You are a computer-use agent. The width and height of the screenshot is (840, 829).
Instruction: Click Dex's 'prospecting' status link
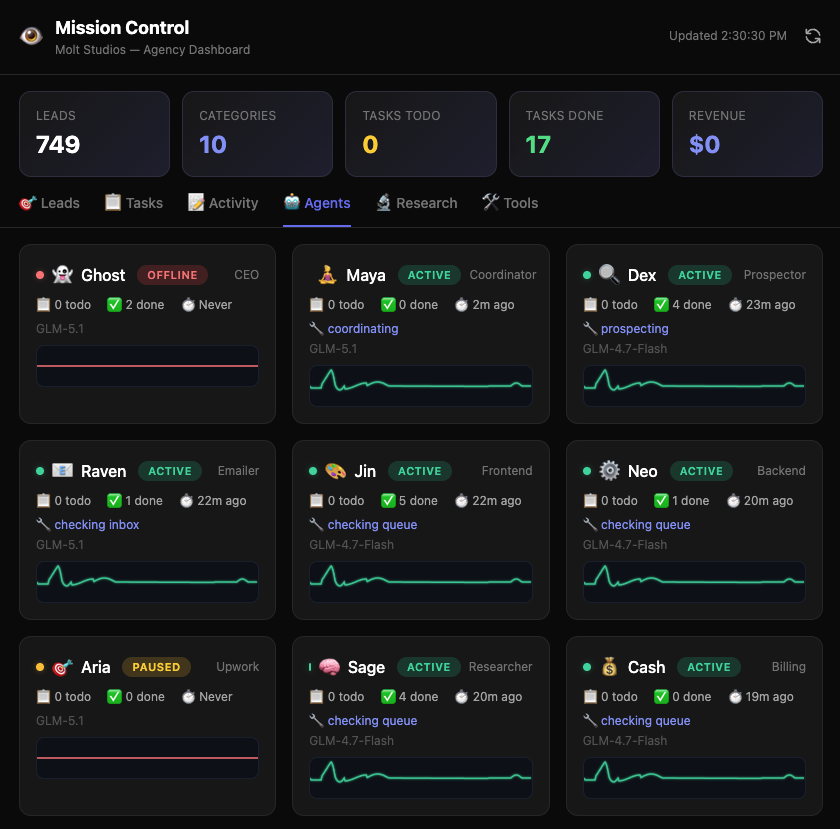point(634,328)
